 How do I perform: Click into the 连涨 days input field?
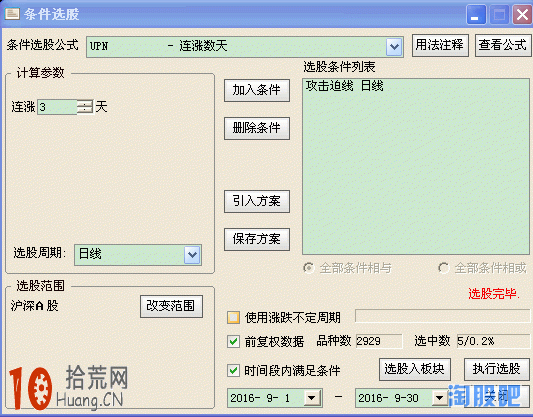pyautogui.click(x=57, y=107)
